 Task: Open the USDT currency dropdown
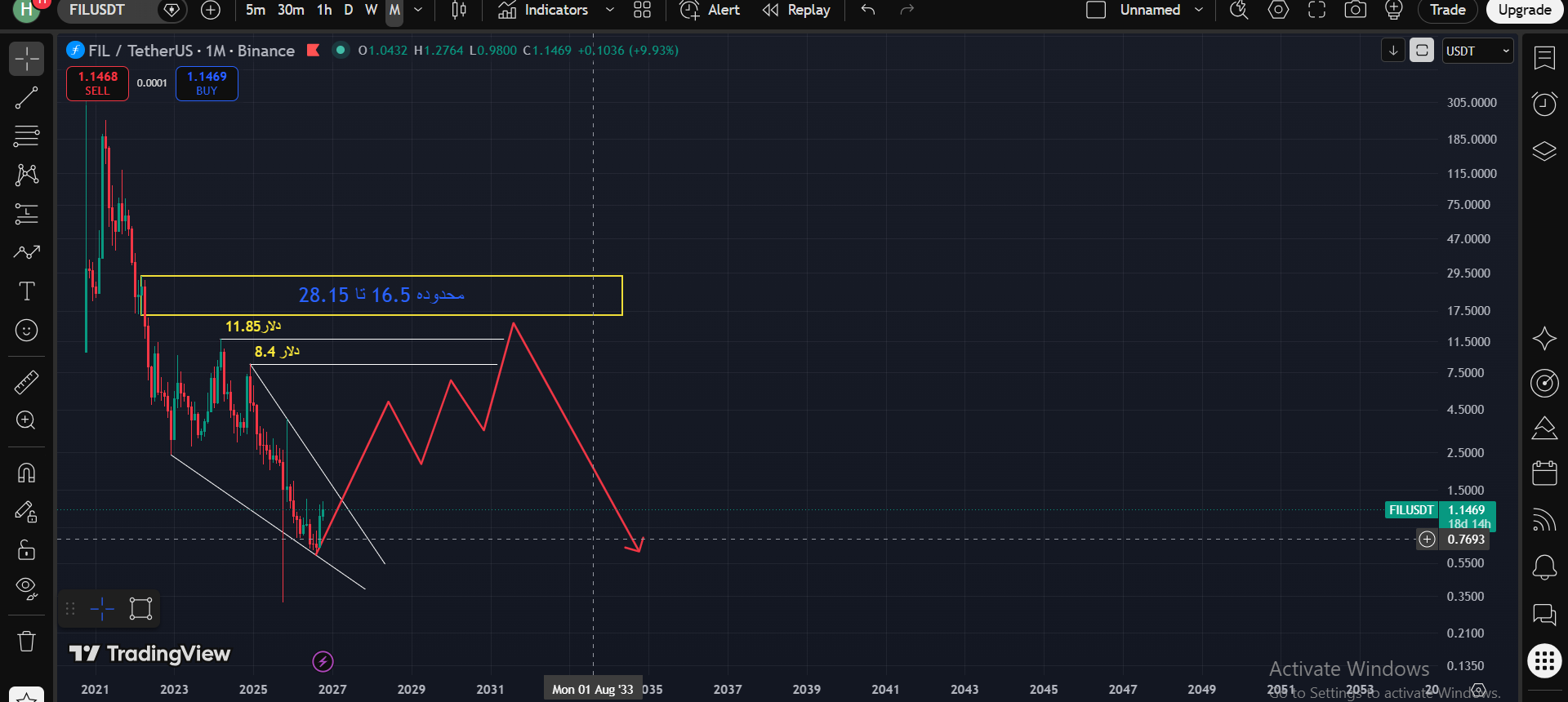(1477, 51)
